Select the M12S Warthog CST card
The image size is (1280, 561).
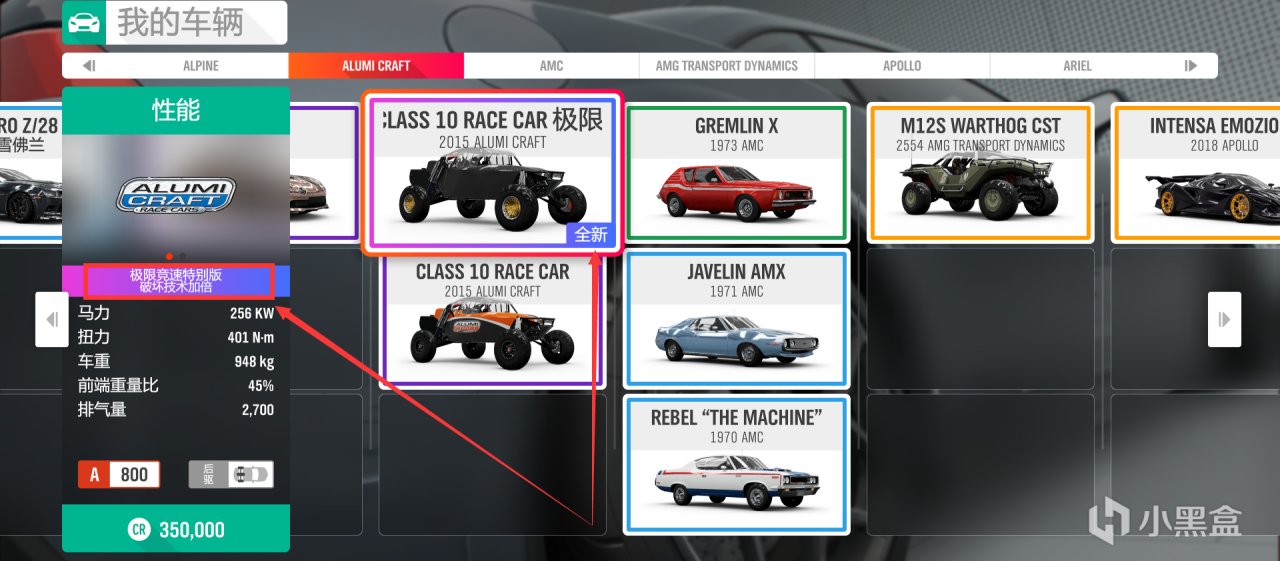click(981, 172)
